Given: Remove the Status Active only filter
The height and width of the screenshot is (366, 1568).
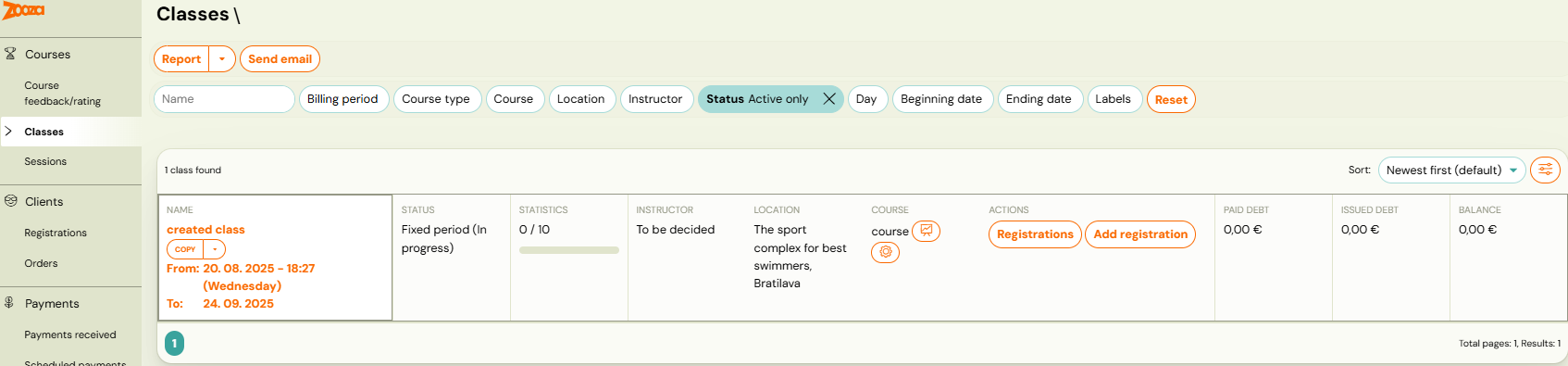Looking at the screenshot, I should pos(829,99).
